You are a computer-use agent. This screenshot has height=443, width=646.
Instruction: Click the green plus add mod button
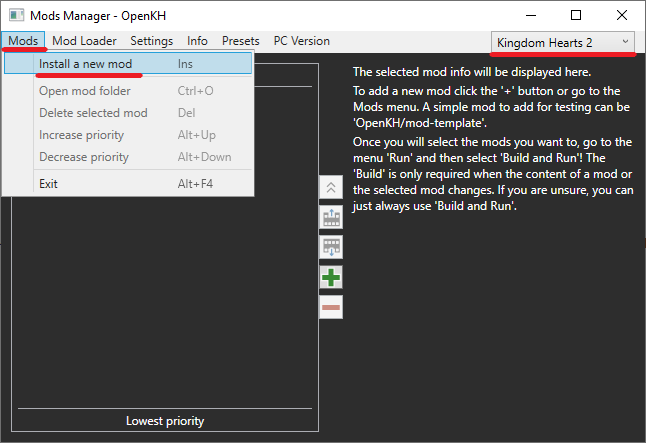pos(331,277)
